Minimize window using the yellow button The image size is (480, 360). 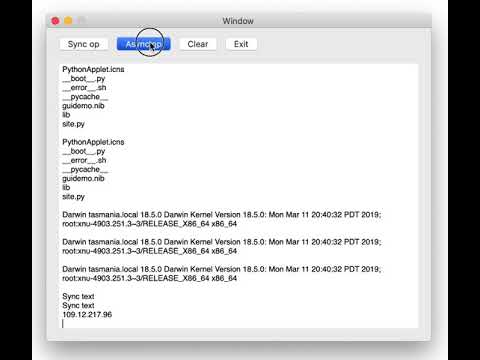[68, 21]
